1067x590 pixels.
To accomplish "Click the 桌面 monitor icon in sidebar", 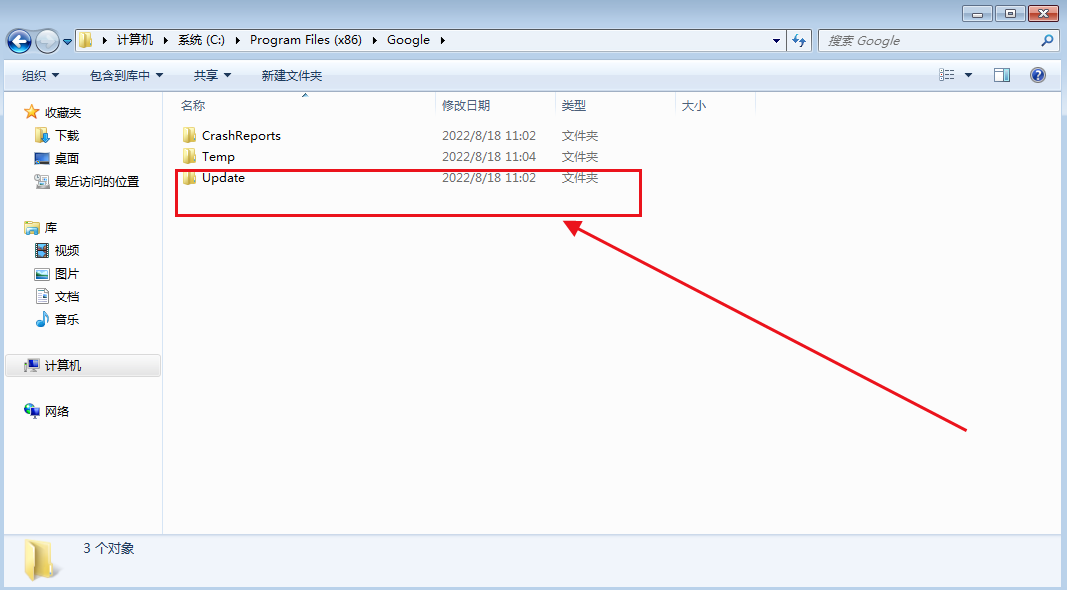I will coord(42,159).
